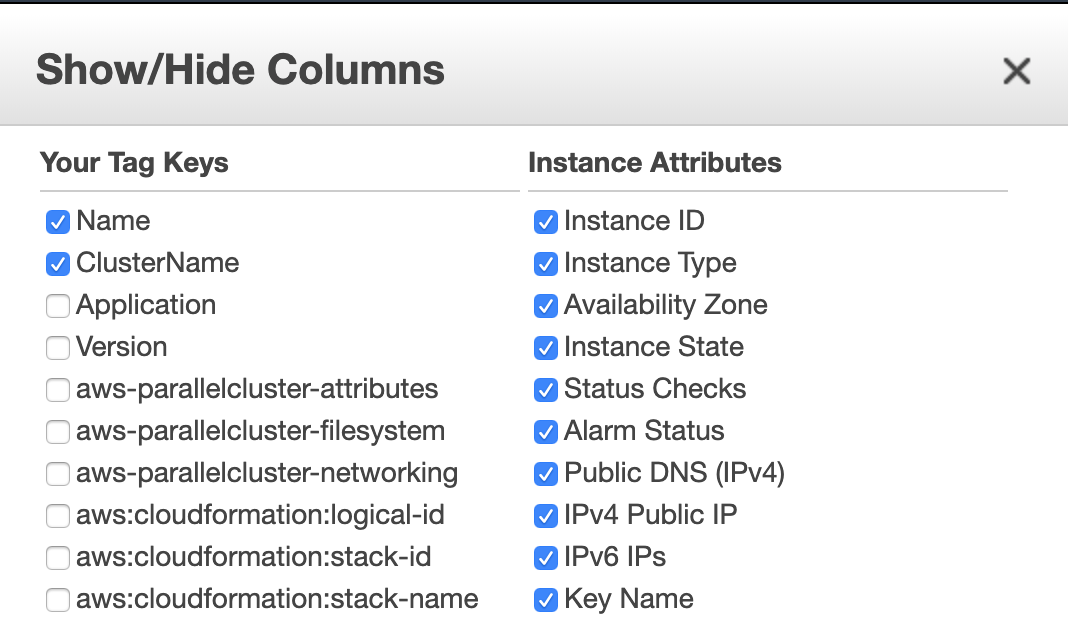Hide the Availability Zone column

tap(545, 306)
